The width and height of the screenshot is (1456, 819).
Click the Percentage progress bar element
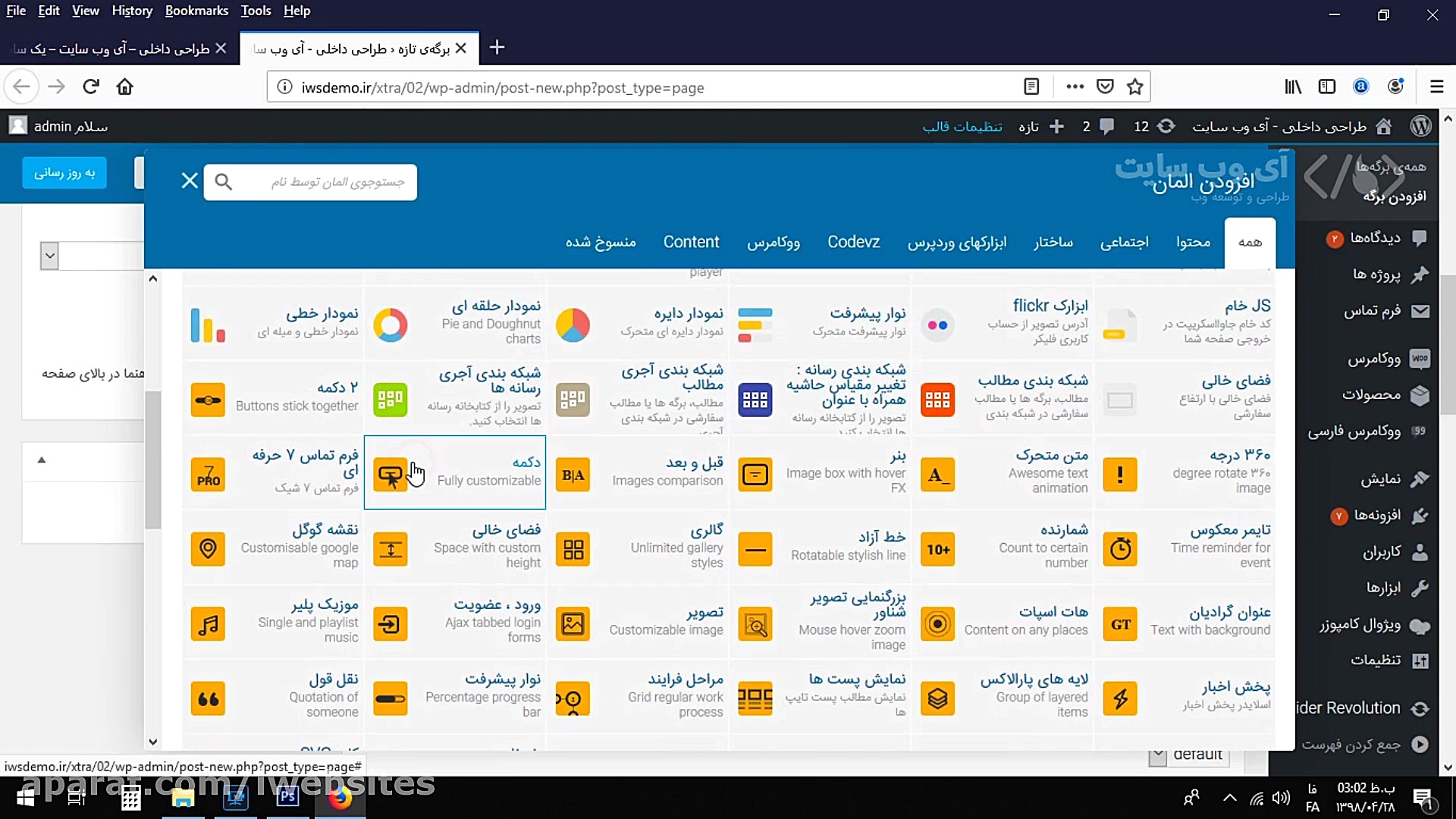(x=455, y=697)
